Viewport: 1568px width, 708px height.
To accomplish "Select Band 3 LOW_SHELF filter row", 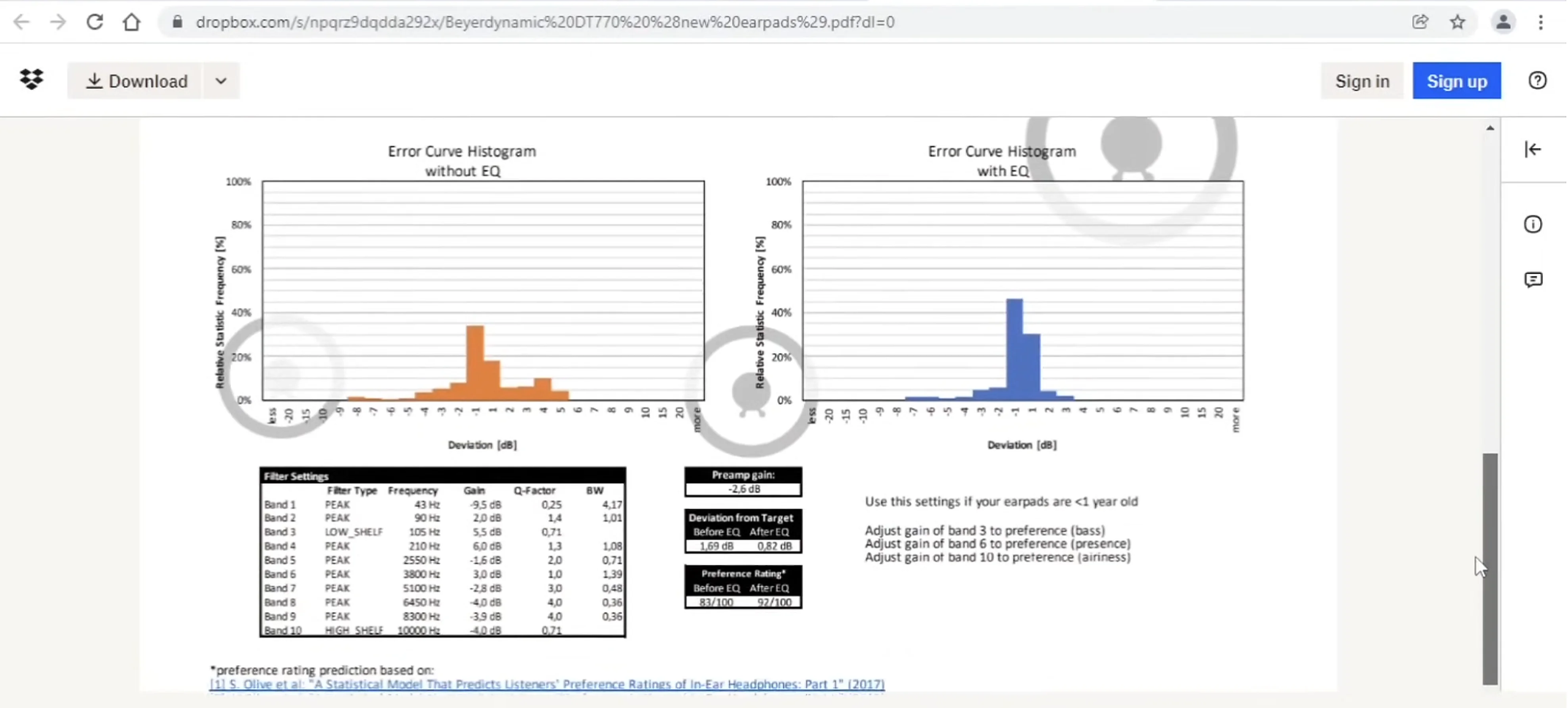I will tap(442, 532).
